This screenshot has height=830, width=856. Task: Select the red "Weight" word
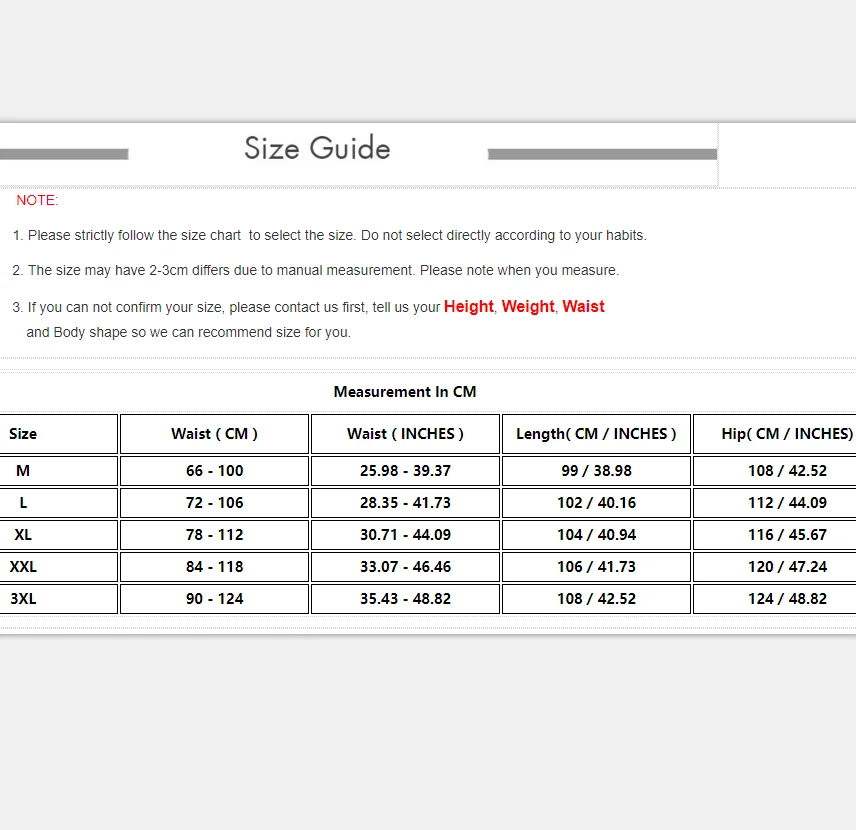click(x=528, y=306)
